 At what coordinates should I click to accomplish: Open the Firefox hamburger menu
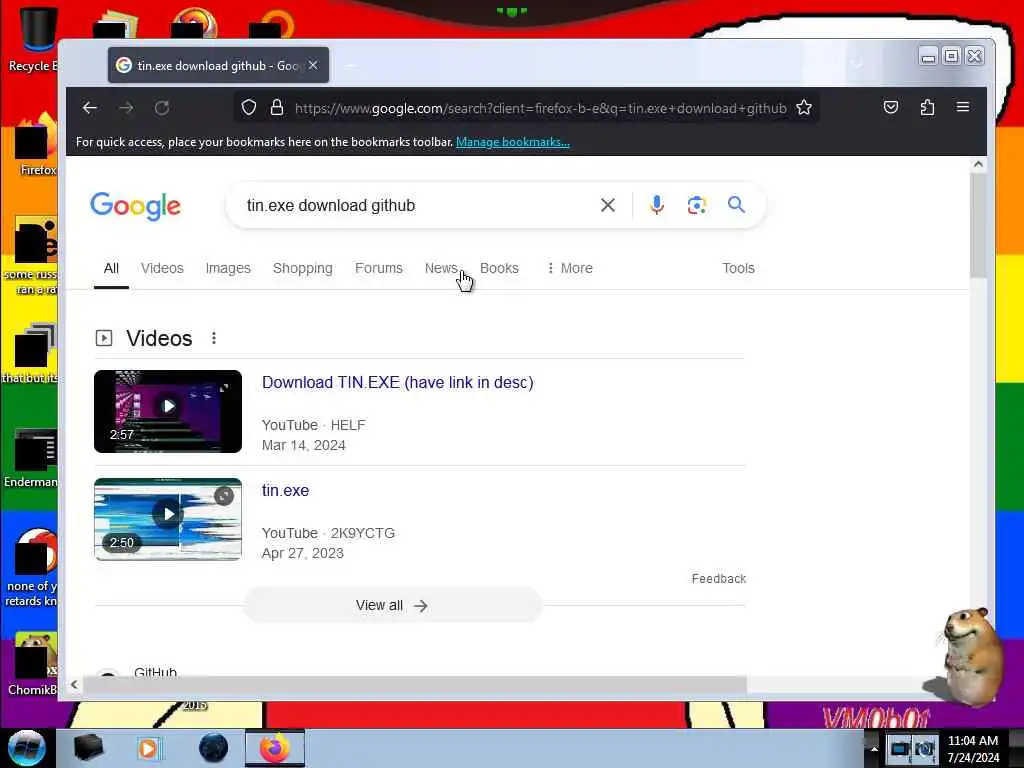963,107
